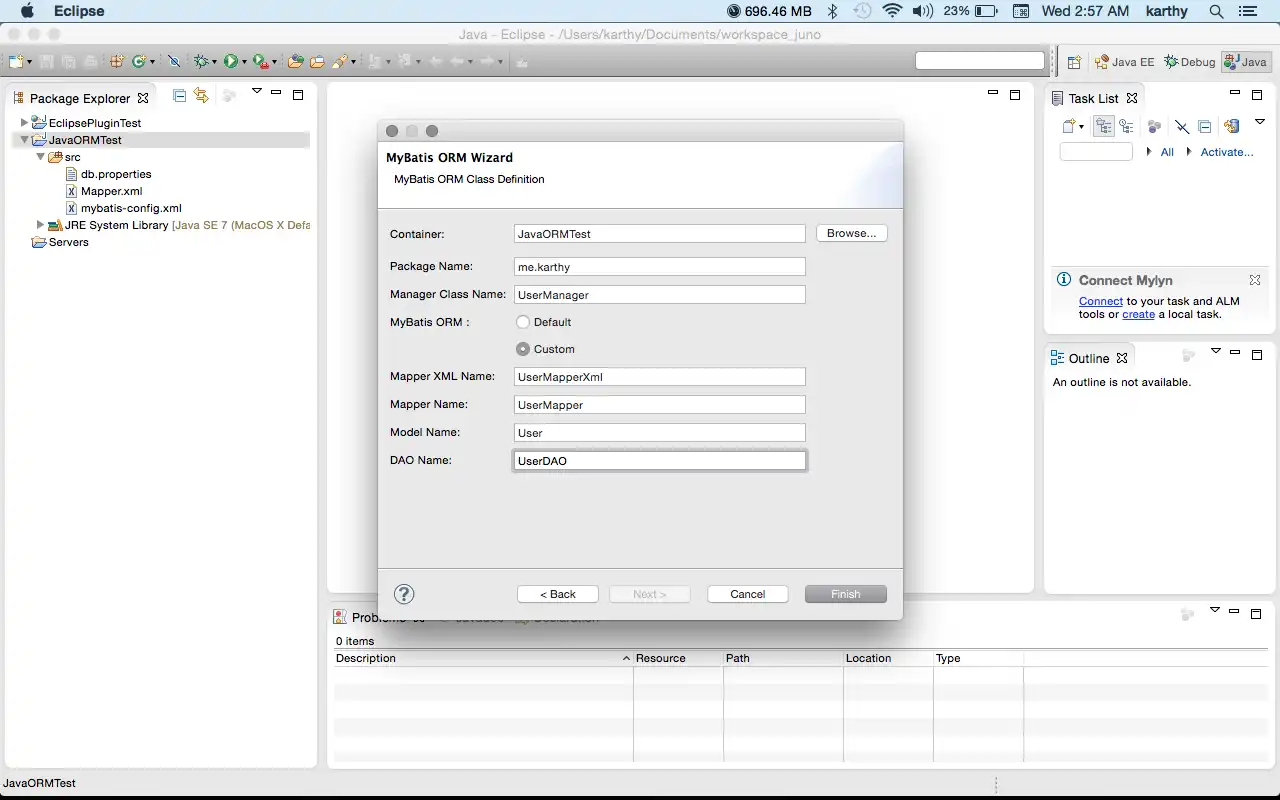Click the New wizard toolbar icon
The image size is (1280, 800).
point(17,61)
